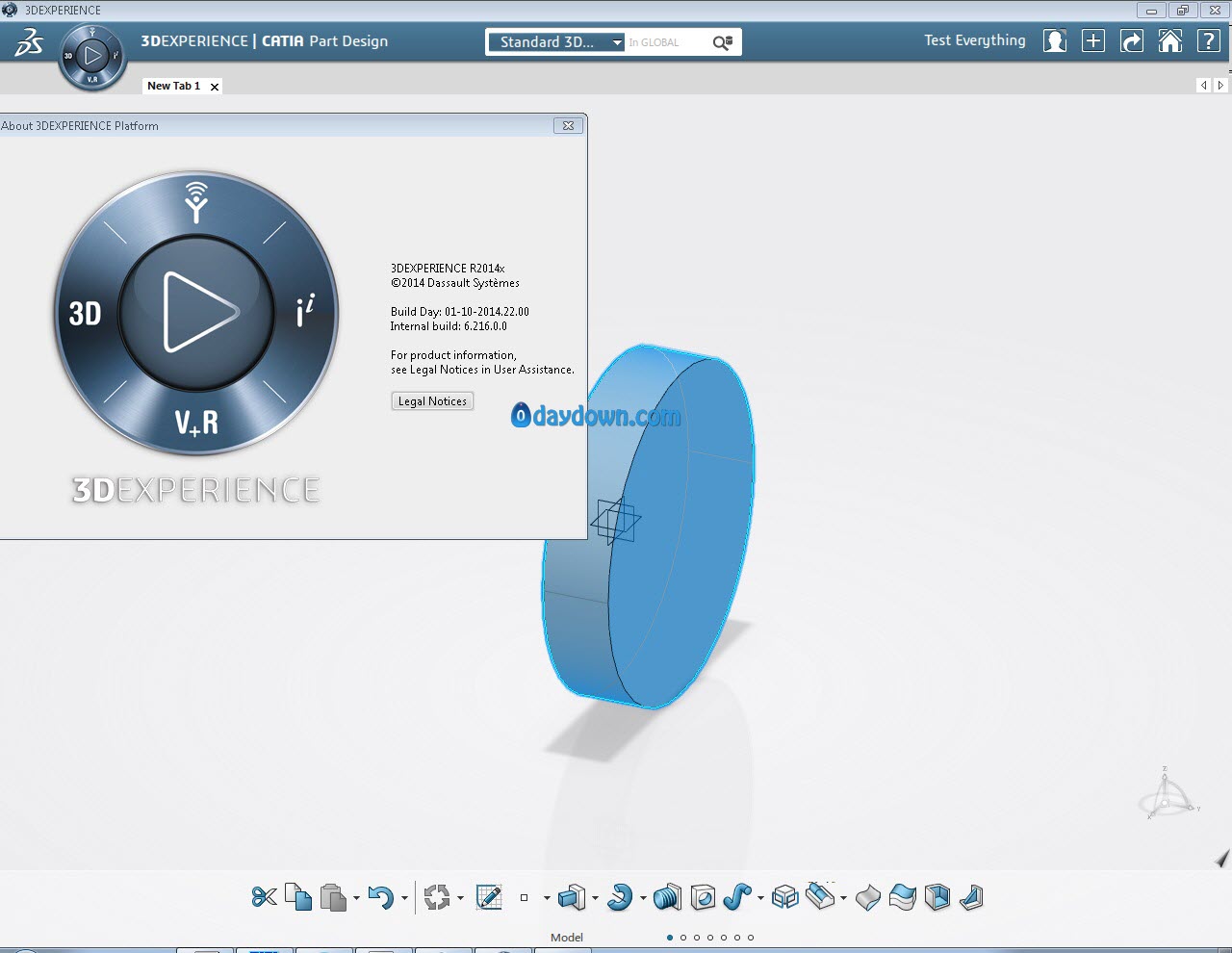Click the robot axis triad indicator
1232x953 pixels.
(1168, 794)
